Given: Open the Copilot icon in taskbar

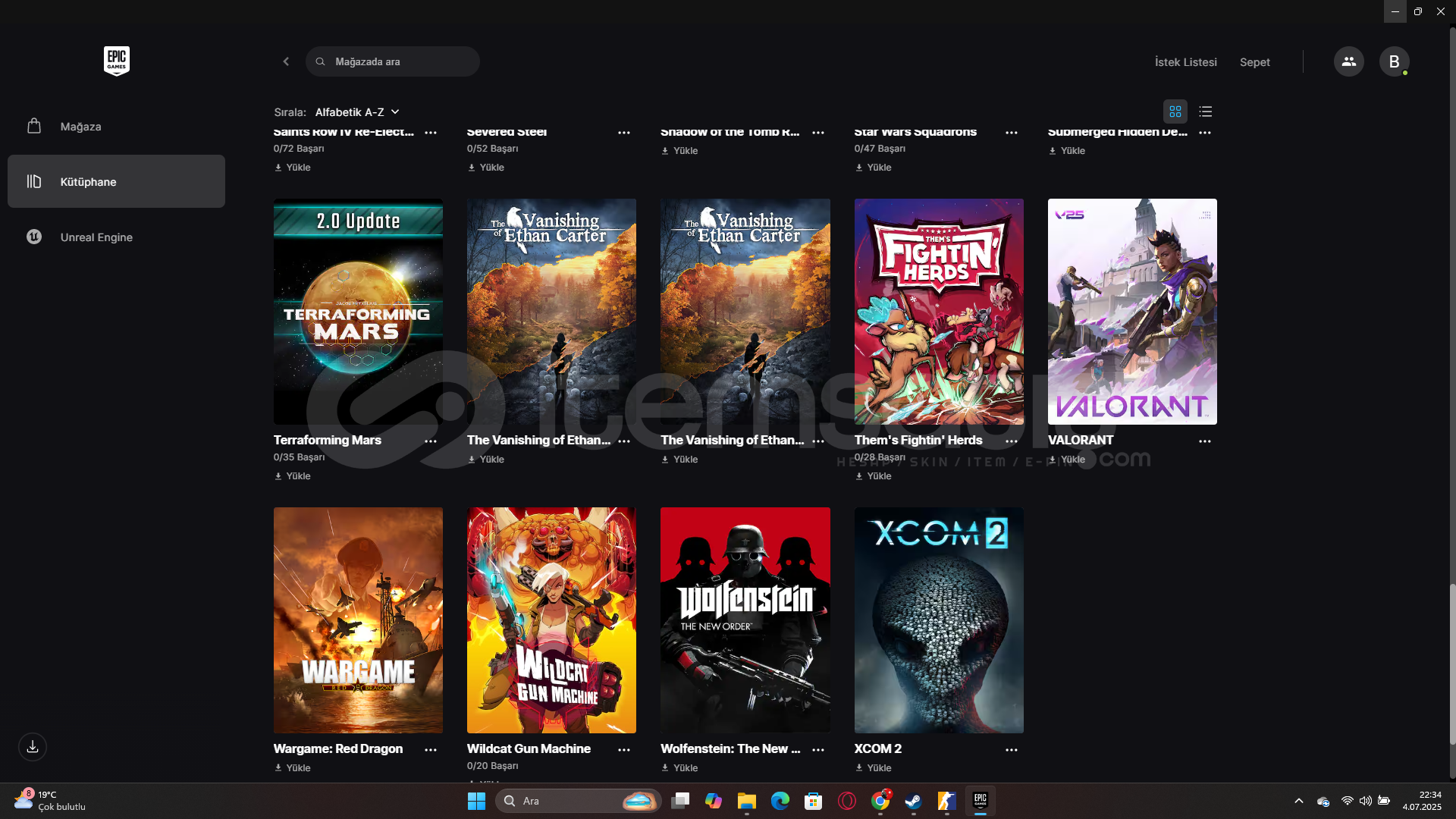Looking at the screenshot, I should [x=714, y=801].
